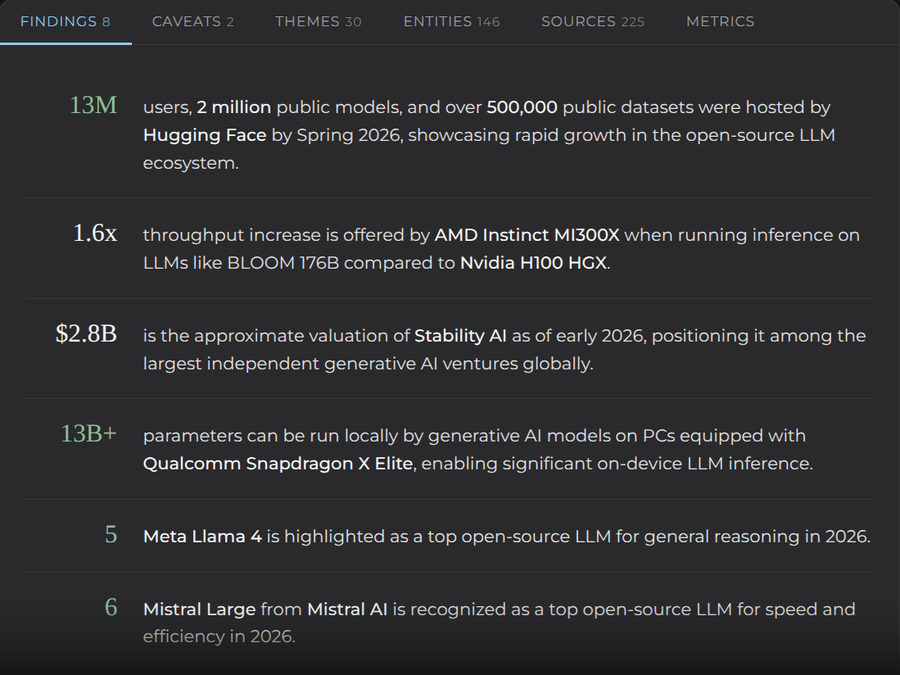Click the bold Mistral AI entity
This screenshot has height=675, width=900.
347,610
